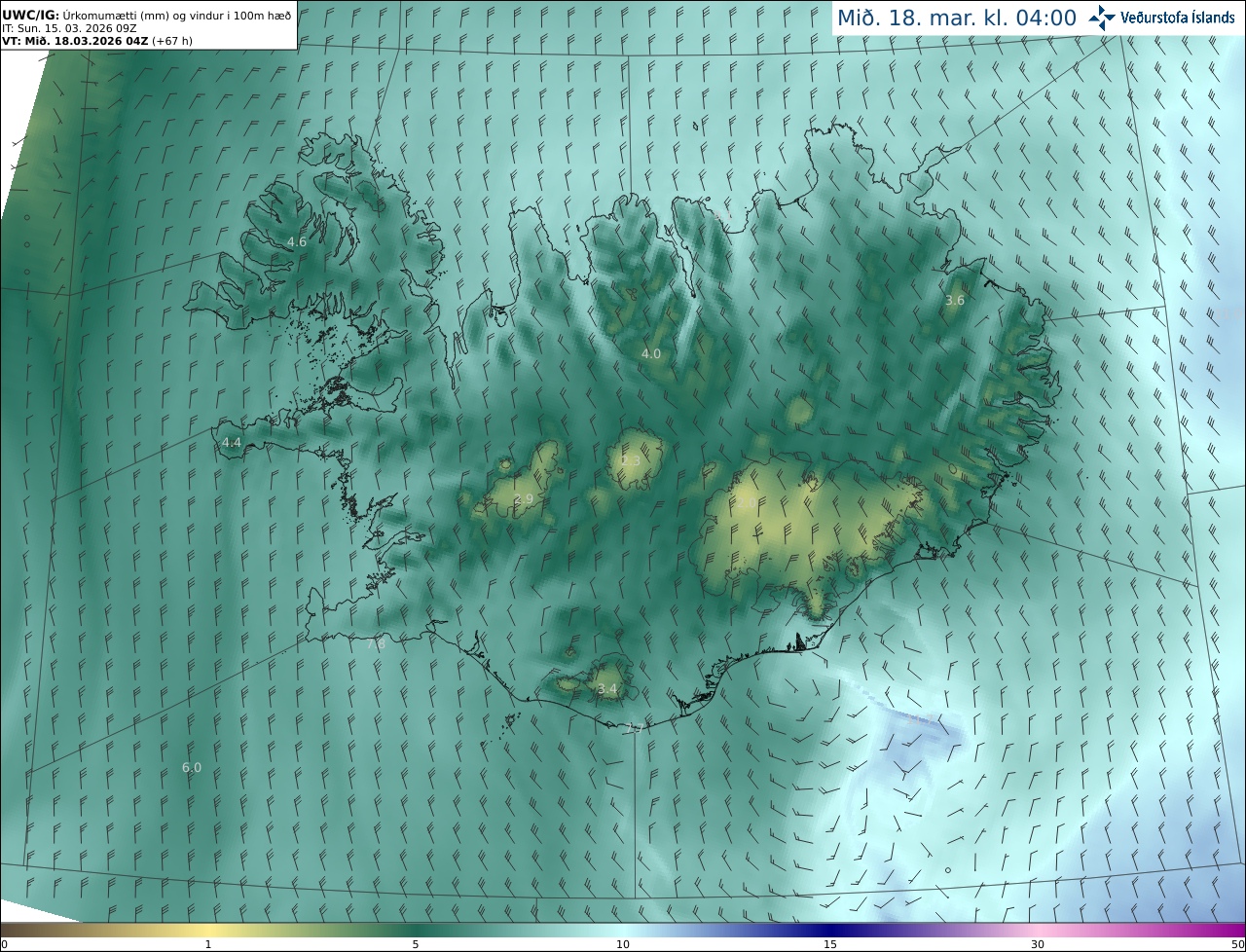Click the '0' tick label on the color scale
The height and width of the screenshot is (952, 1246).
pos(4,944)
